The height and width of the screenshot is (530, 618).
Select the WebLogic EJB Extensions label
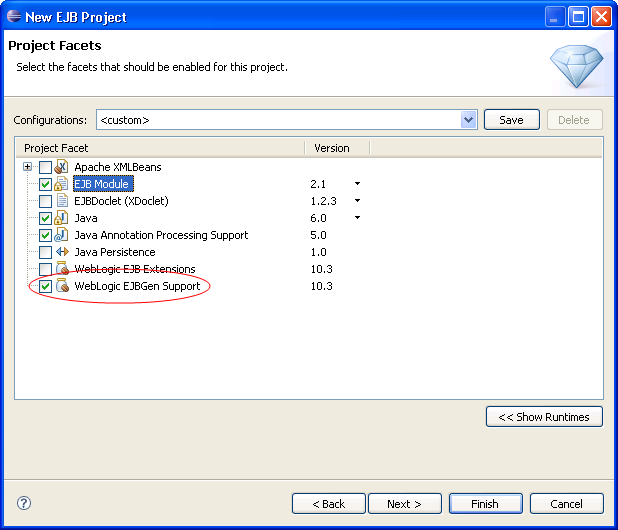[x=135, y=269]
